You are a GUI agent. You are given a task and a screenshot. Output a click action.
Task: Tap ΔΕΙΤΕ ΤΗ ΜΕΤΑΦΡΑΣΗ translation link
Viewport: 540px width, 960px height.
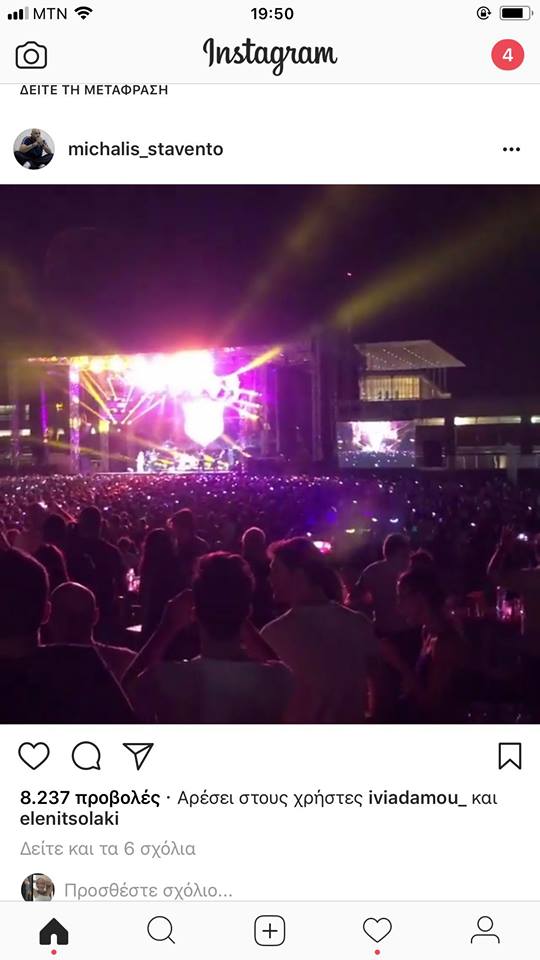click(94, 90)
